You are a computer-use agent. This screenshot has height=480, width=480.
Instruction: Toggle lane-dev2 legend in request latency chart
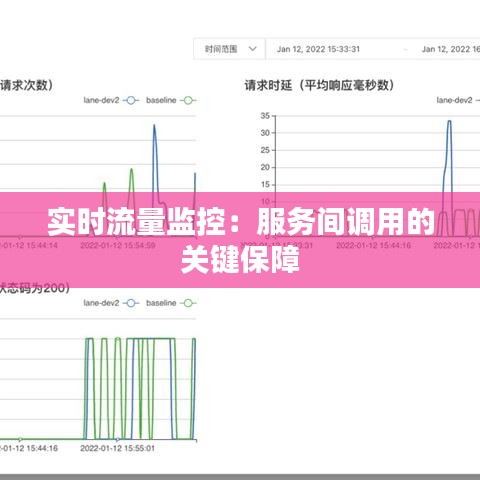[458, 100]
